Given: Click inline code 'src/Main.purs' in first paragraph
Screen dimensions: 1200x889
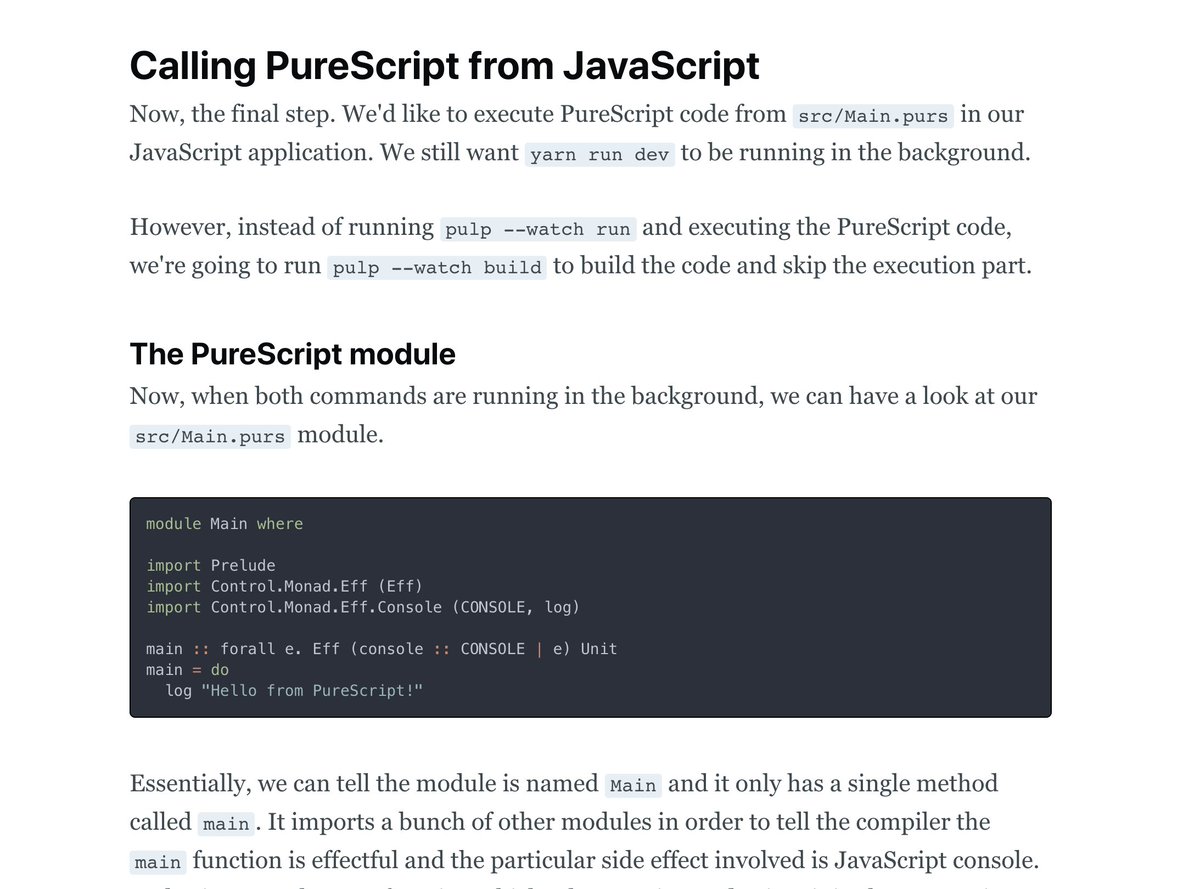Looking at the screenshot, I should coord(873,116).
